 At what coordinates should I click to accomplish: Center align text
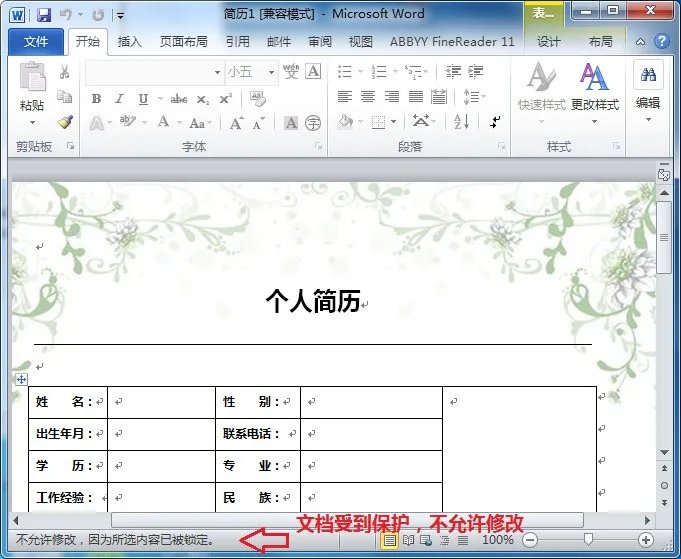[x=368, y=96]
